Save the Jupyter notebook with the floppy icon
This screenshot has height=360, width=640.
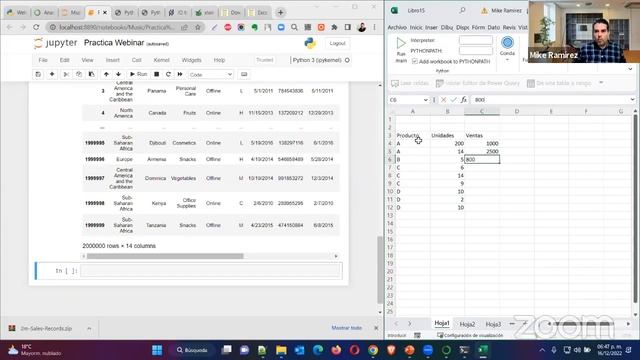[x=38, y=74]
